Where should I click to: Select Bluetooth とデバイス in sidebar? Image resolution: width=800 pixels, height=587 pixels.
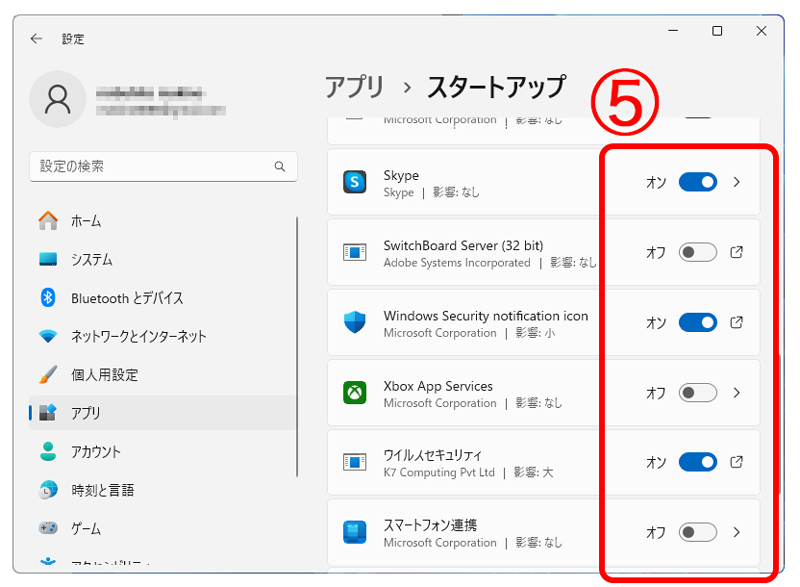tap(127, 298)
